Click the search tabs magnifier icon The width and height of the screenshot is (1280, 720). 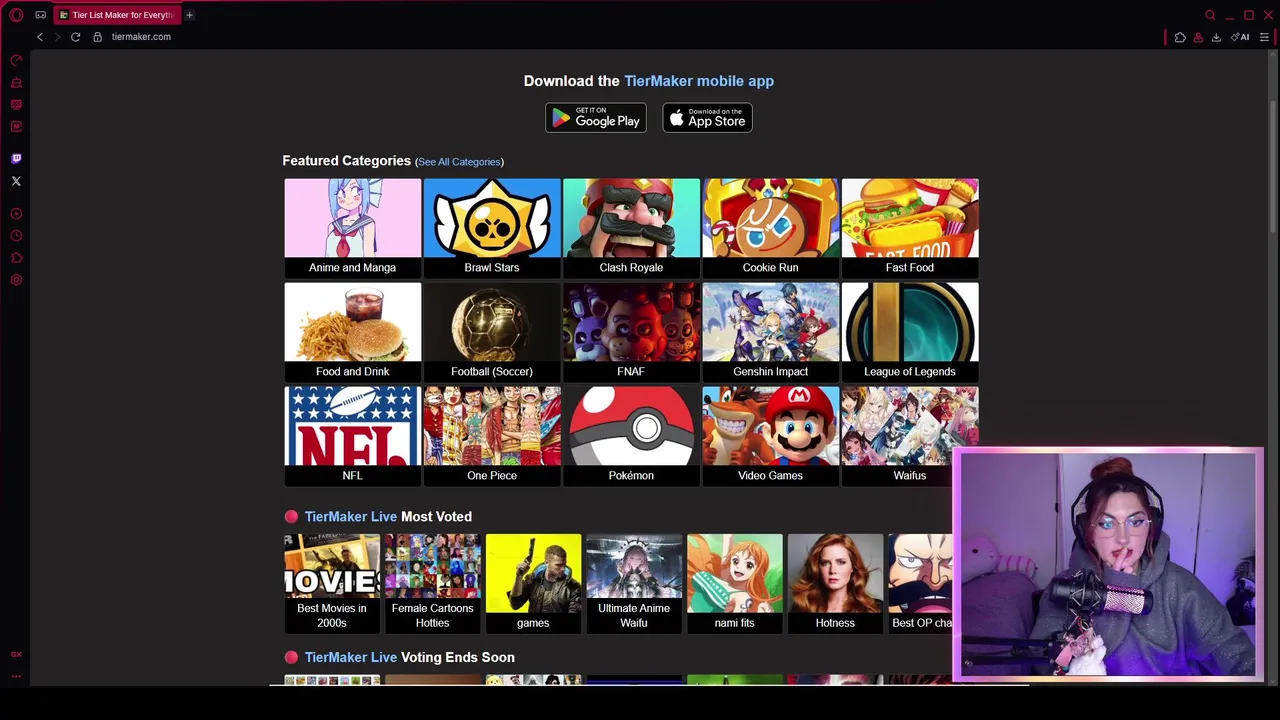tap(1210, 15)
